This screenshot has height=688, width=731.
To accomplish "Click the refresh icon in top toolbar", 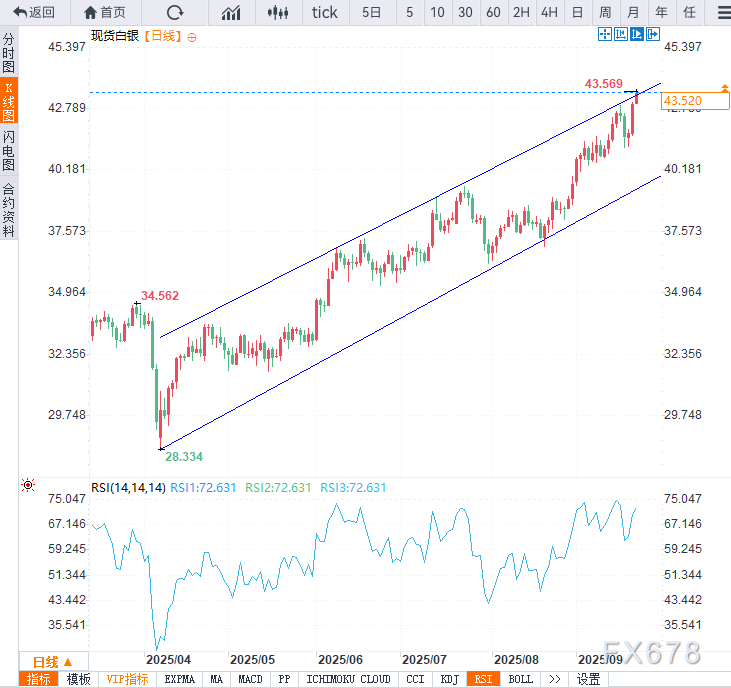I will point(175,12).
